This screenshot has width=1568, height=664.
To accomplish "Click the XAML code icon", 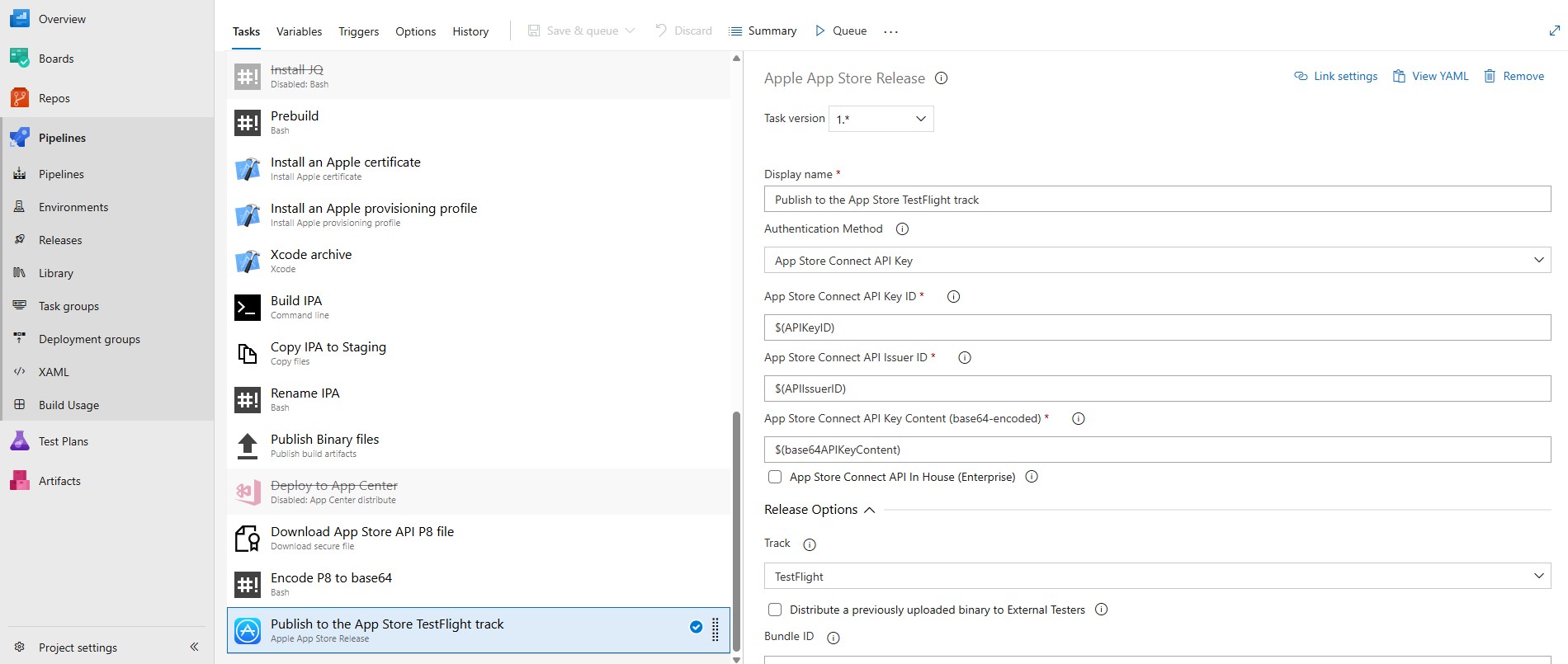I will coord(20,371).
